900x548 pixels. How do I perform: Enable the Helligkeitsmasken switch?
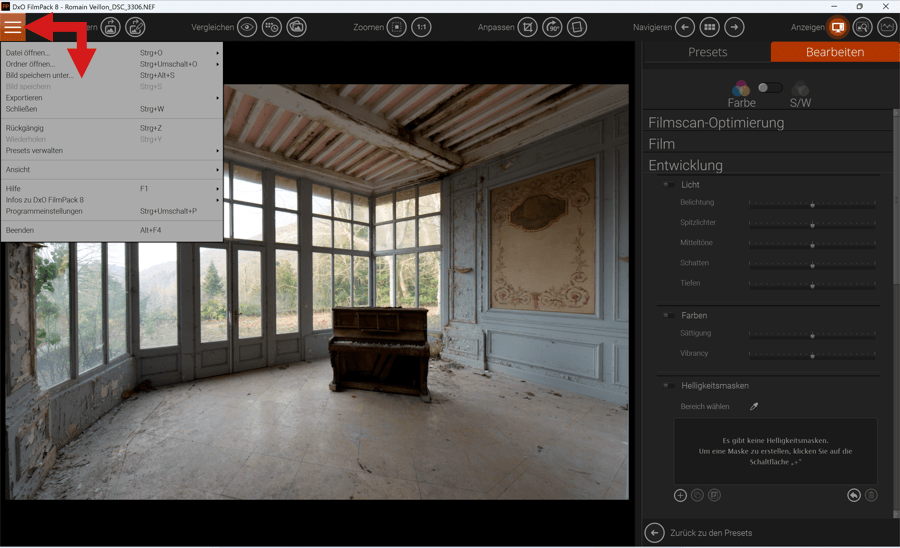coord(667,386)
